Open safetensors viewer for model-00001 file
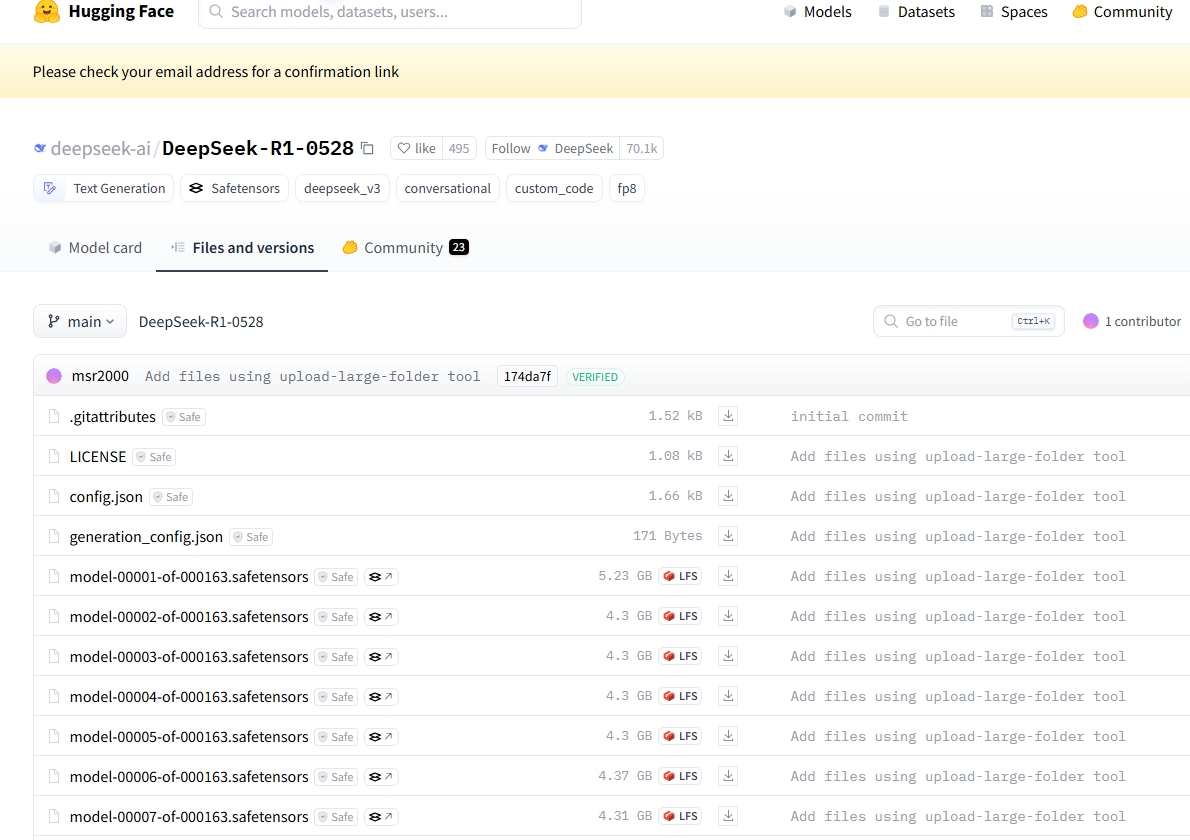Viewport: 1190px width, 840px height. pyautogui.click(x=381, y=577)
